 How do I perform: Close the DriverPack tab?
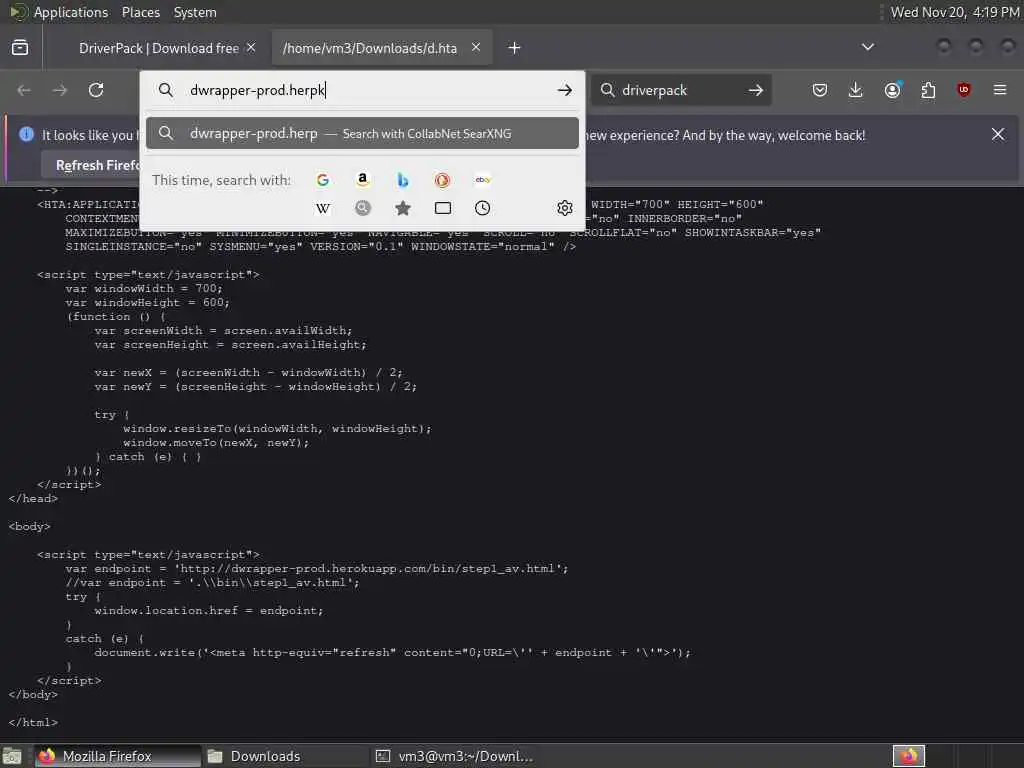pyautogui.click(x=251, y=48)
